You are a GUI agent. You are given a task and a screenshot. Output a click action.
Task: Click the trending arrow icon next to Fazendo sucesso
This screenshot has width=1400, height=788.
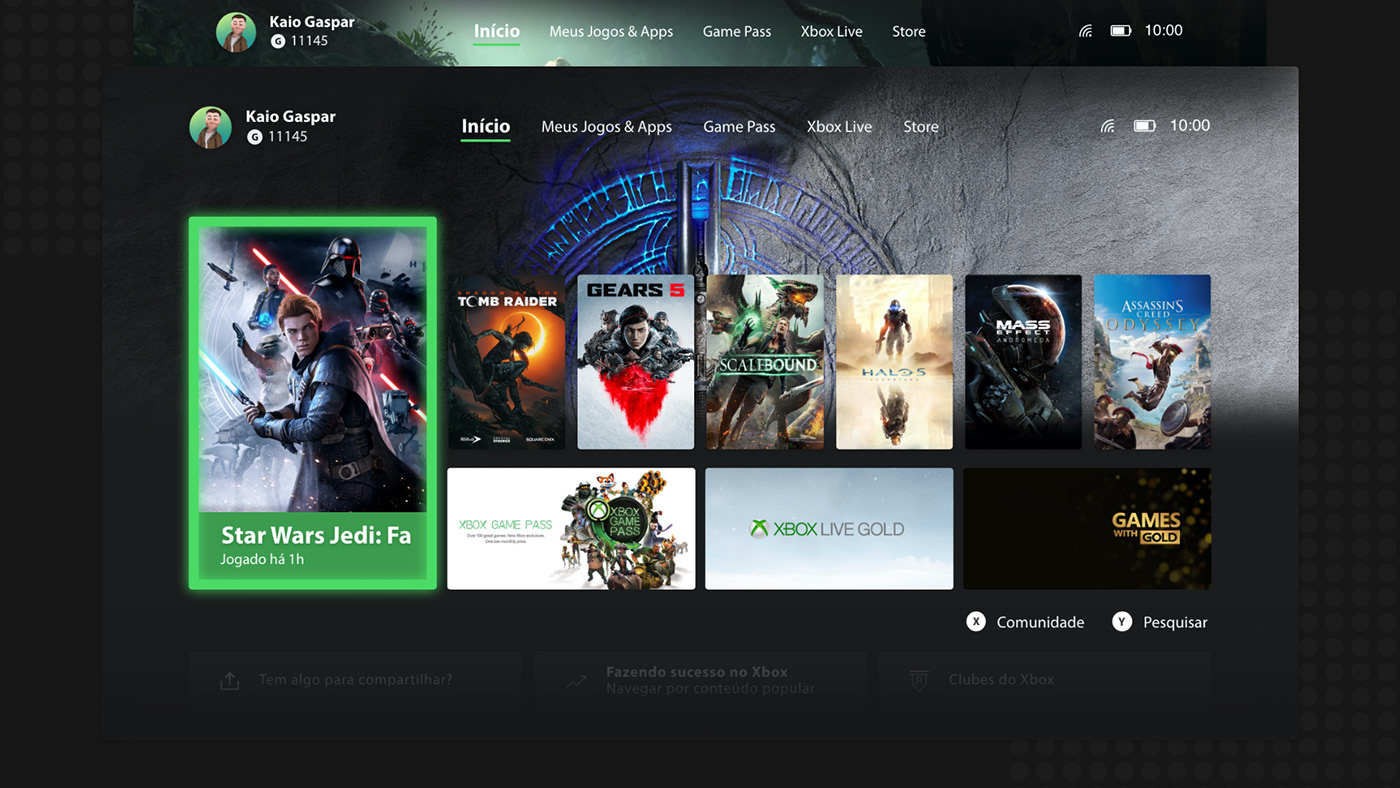tap(576, 681)
